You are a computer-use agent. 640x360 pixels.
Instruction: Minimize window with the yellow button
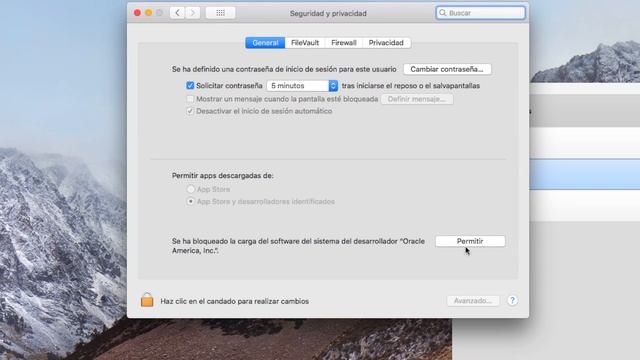pyautogui.click(x=149, y=13)
